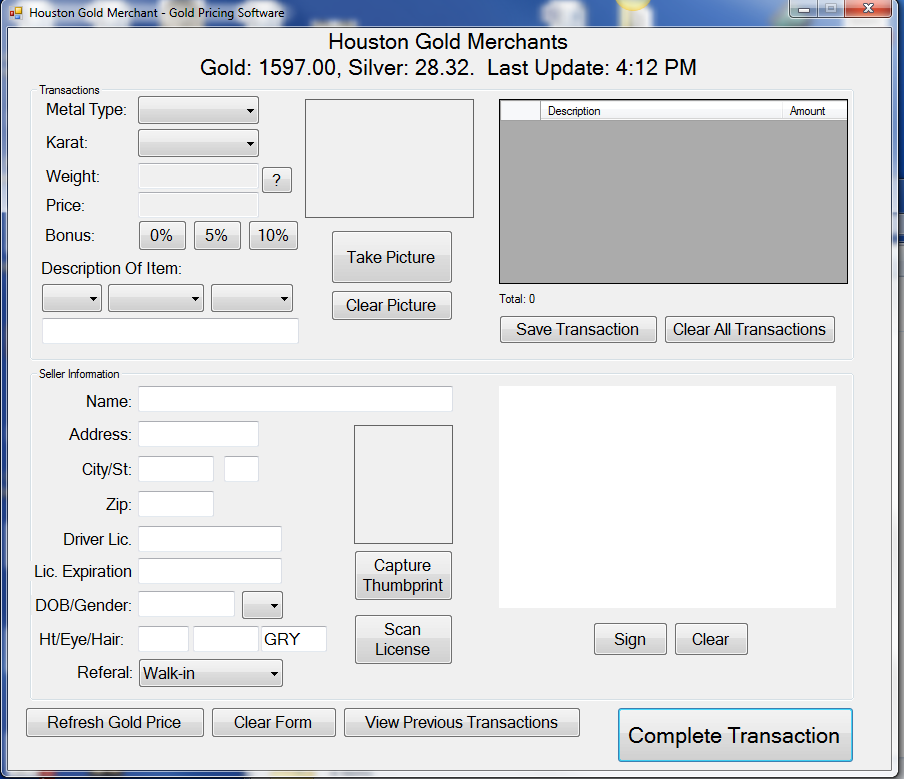Click the Height field in Ht/Eye/Hair

point(164,639)
